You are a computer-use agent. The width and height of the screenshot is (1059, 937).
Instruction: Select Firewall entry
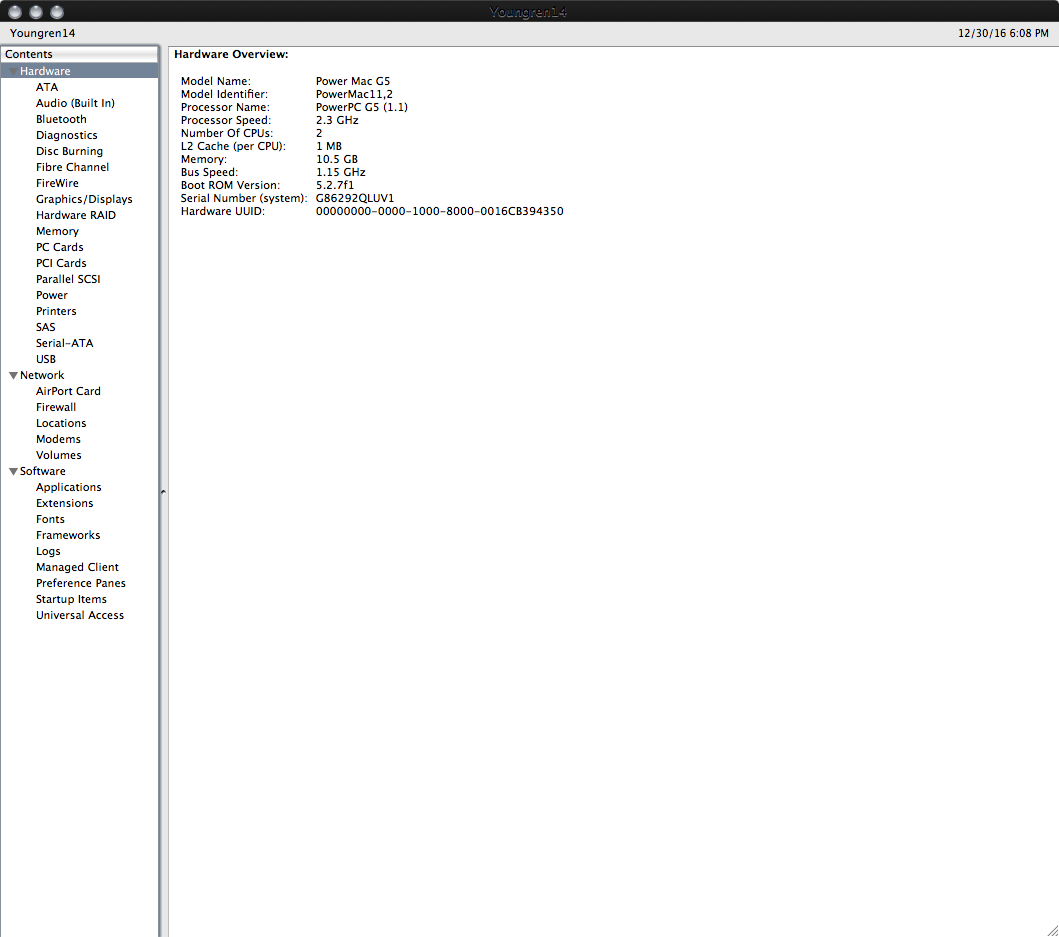point(55,407)
